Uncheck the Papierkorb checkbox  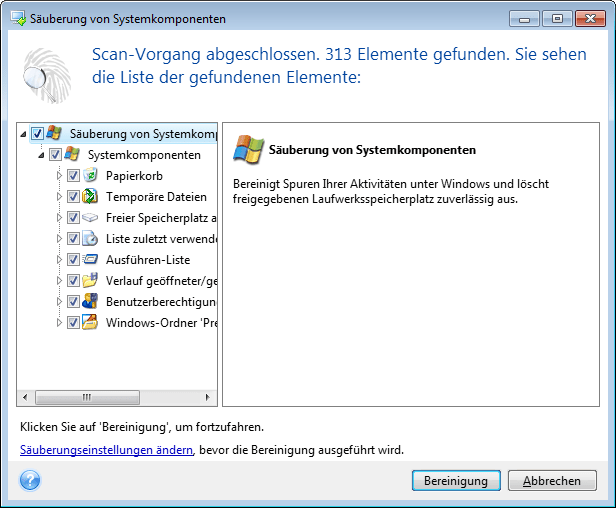[73, 176]
